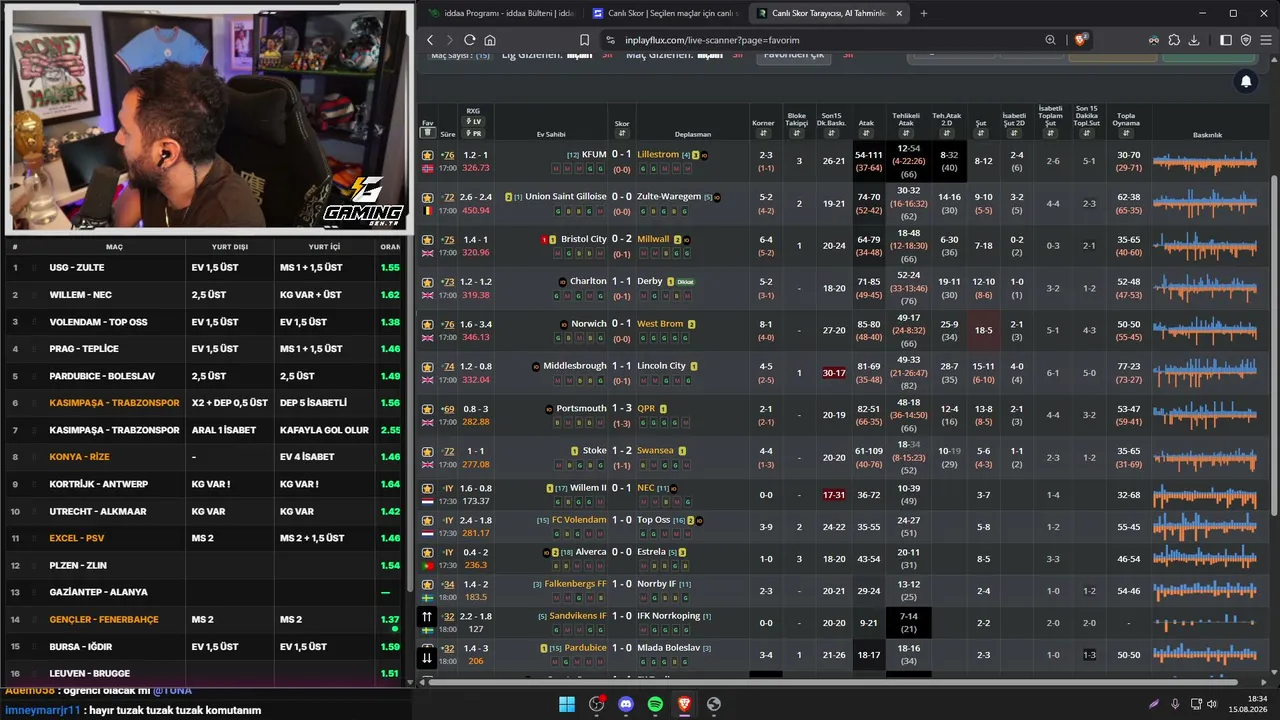Screen dimensions: 1280x720
Task: Sort by the Son15 Dk.Baskı column
Action: (x=832, y=134)
